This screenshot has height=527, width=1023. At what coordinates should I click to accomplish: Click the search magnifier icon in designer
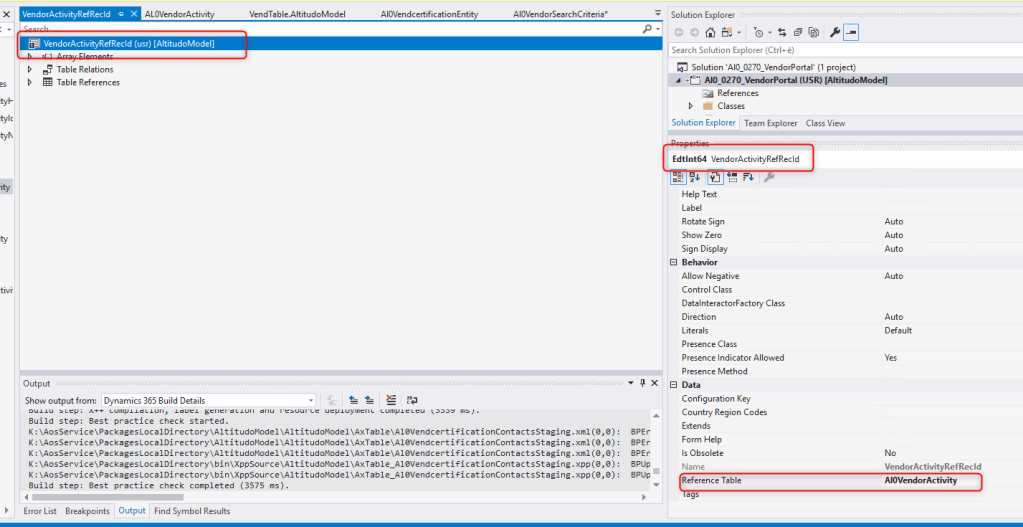[647, 30]
